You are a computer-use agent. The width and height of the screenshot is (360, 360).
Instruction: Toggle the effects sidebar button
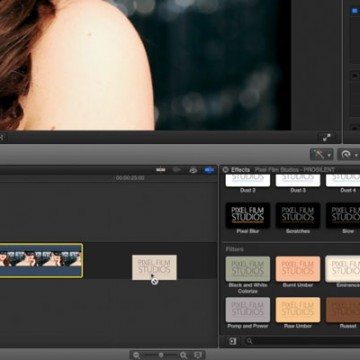[x=233, y=341]
